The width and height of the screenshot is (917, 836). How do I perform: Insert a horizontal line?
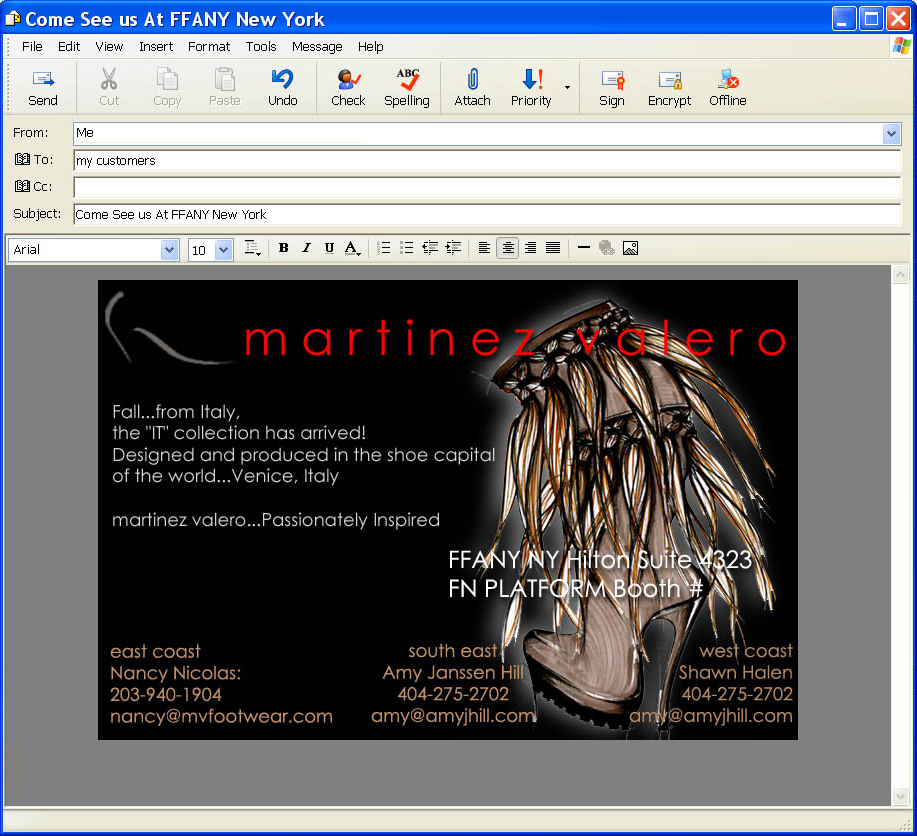coord(584,248)
